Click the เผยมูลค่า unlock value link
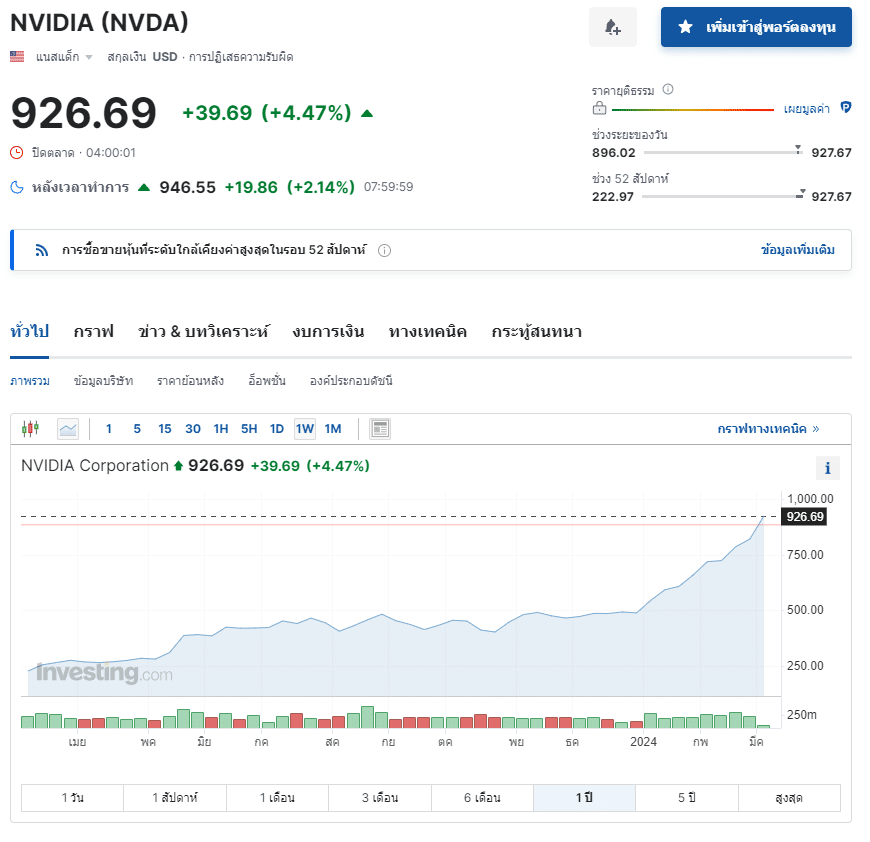870x842 pixels. 806,109
